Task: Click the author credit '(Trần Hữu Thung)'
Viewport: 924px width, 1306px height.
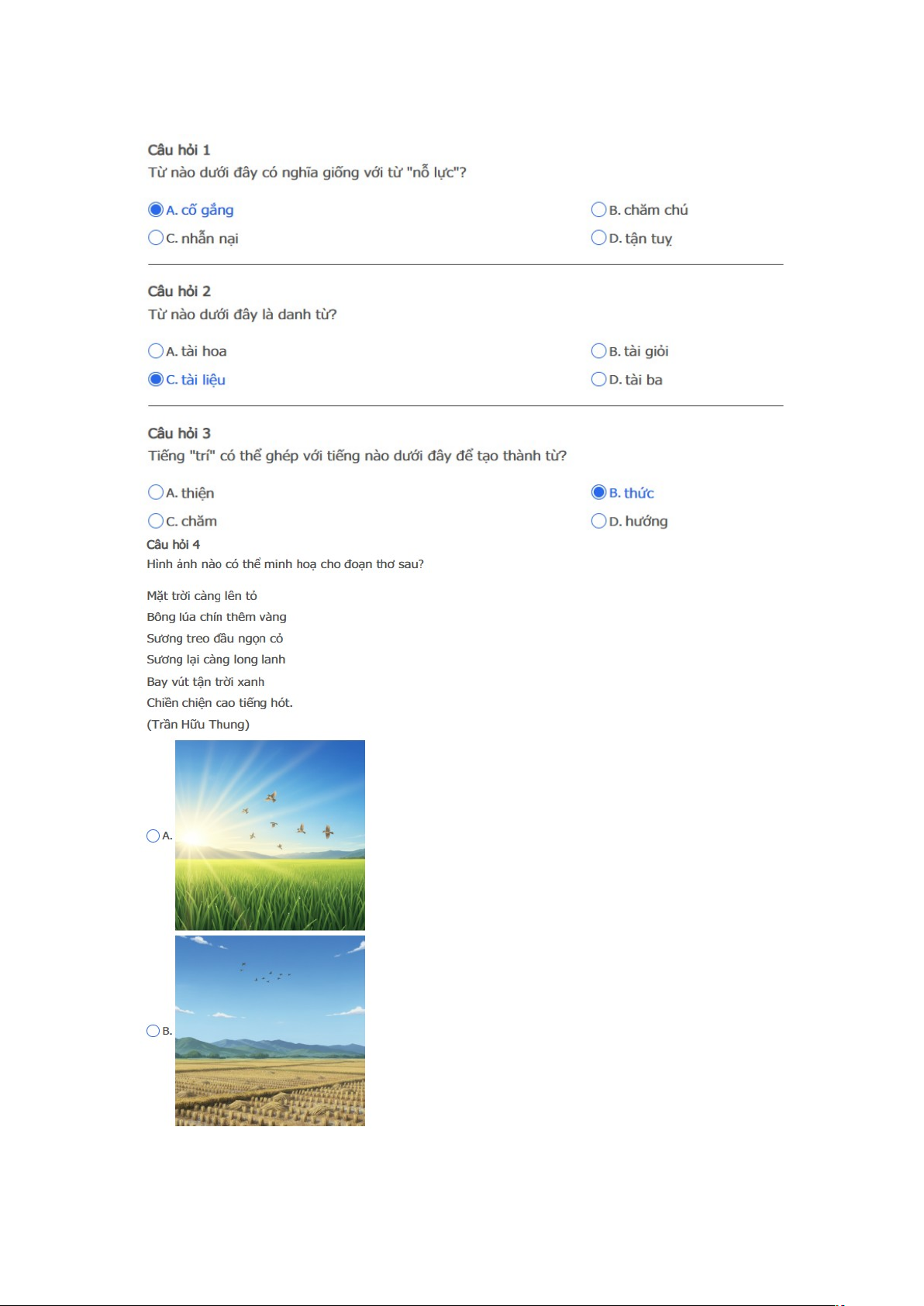Action: pyautogui.click(x=198, y=724)
